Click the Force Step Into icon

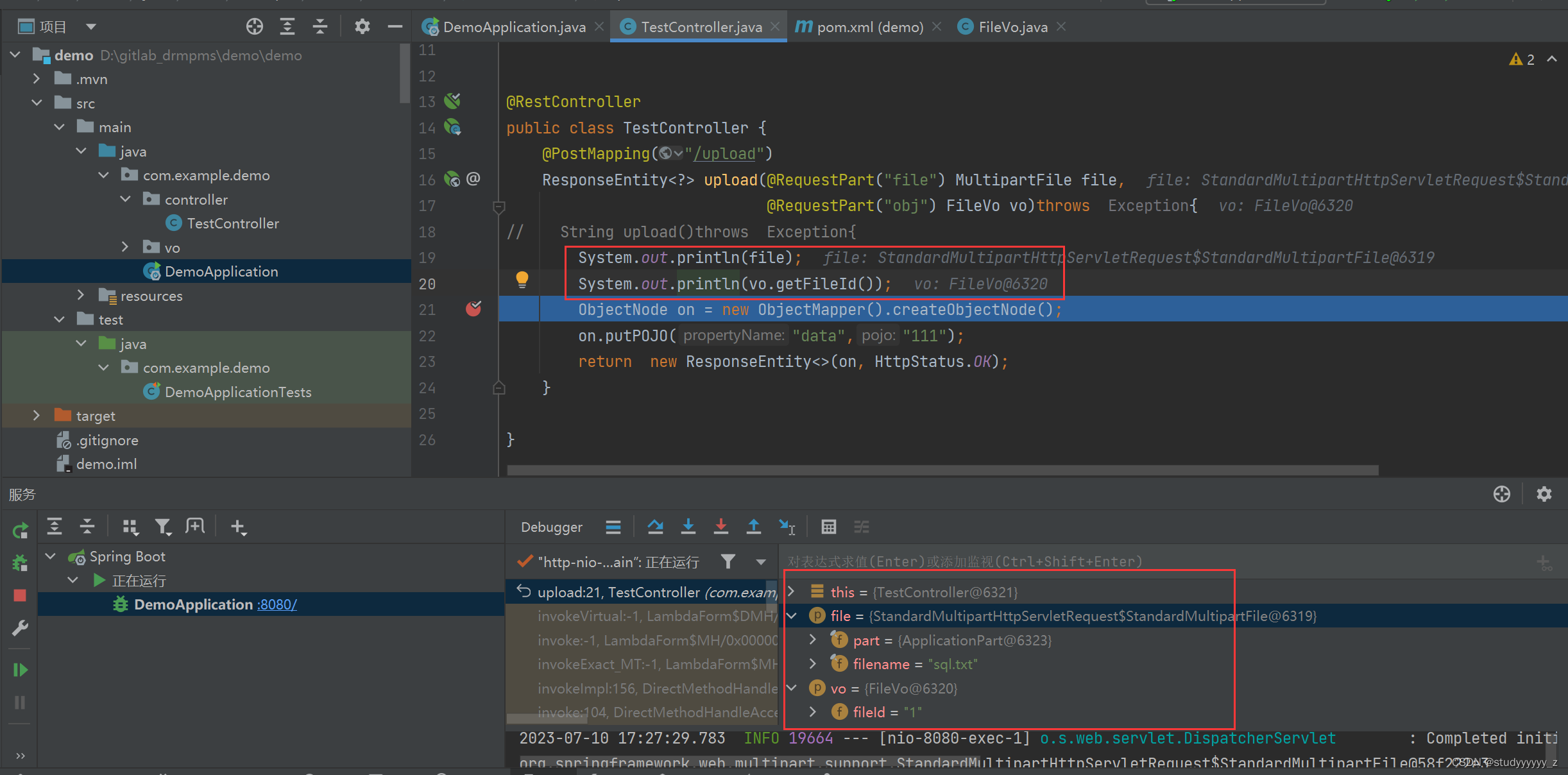720,527
